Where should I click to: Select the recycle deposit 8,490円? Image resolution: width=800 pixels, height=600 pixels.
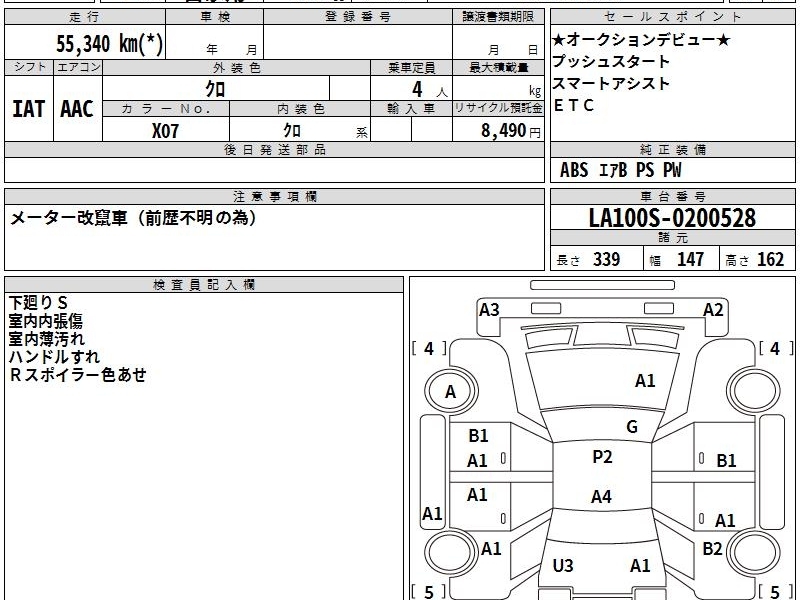click(511, 131)
